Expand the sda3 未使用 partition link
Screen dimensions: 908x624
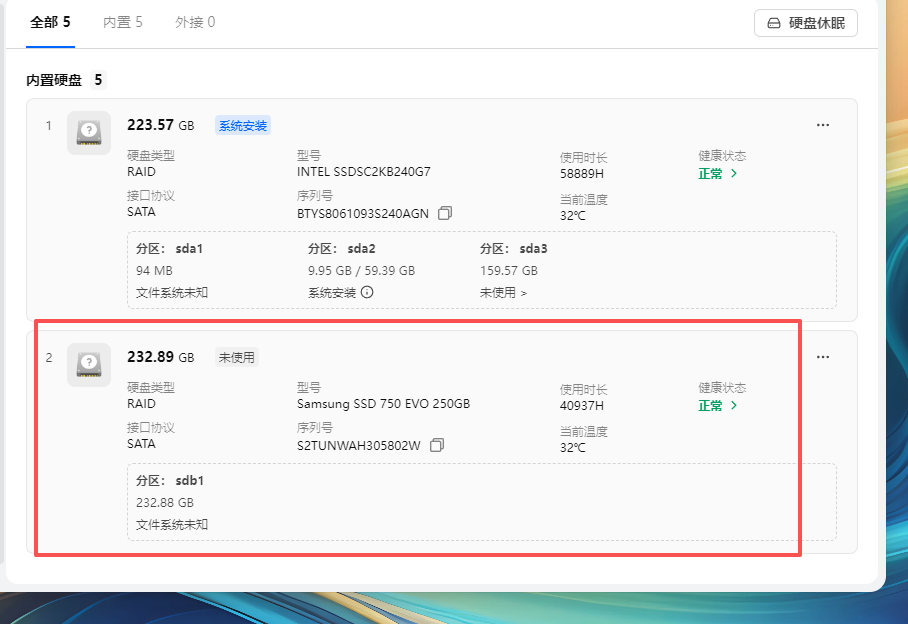503,293
